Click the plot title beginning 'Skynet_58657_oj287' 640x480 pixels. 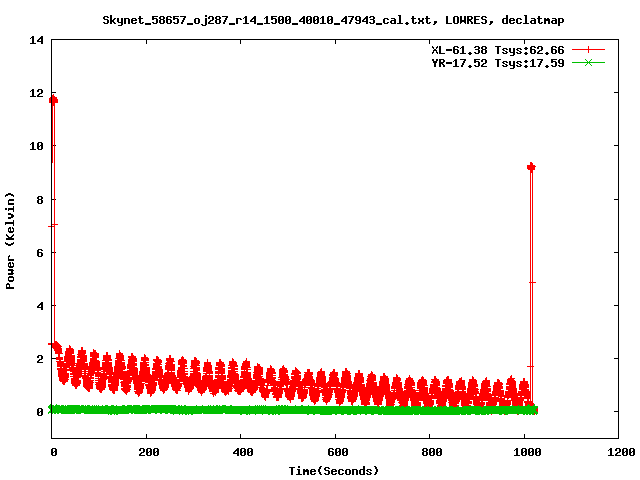point(333,20)
